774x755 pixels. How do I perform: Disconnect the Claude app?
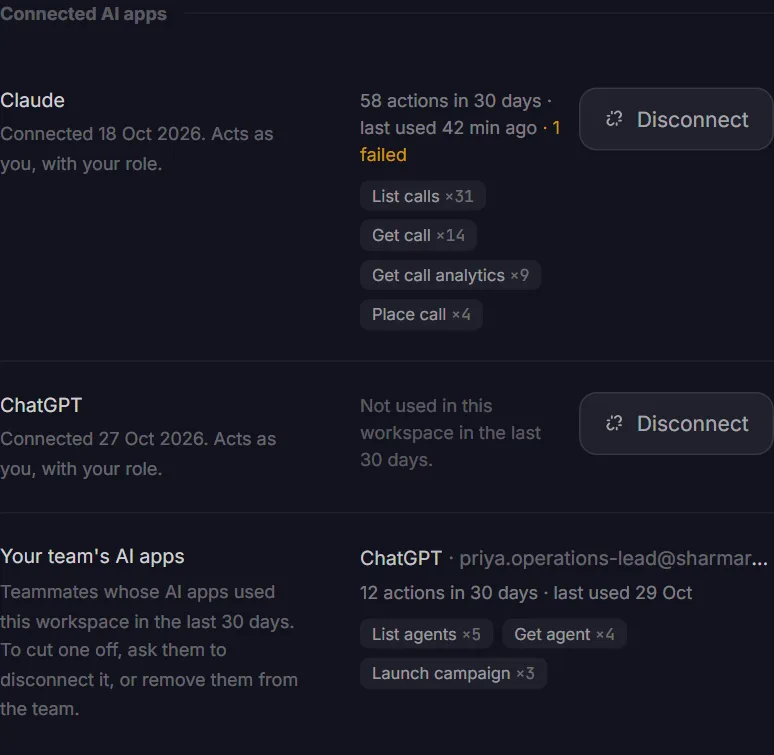click(676, 119)
